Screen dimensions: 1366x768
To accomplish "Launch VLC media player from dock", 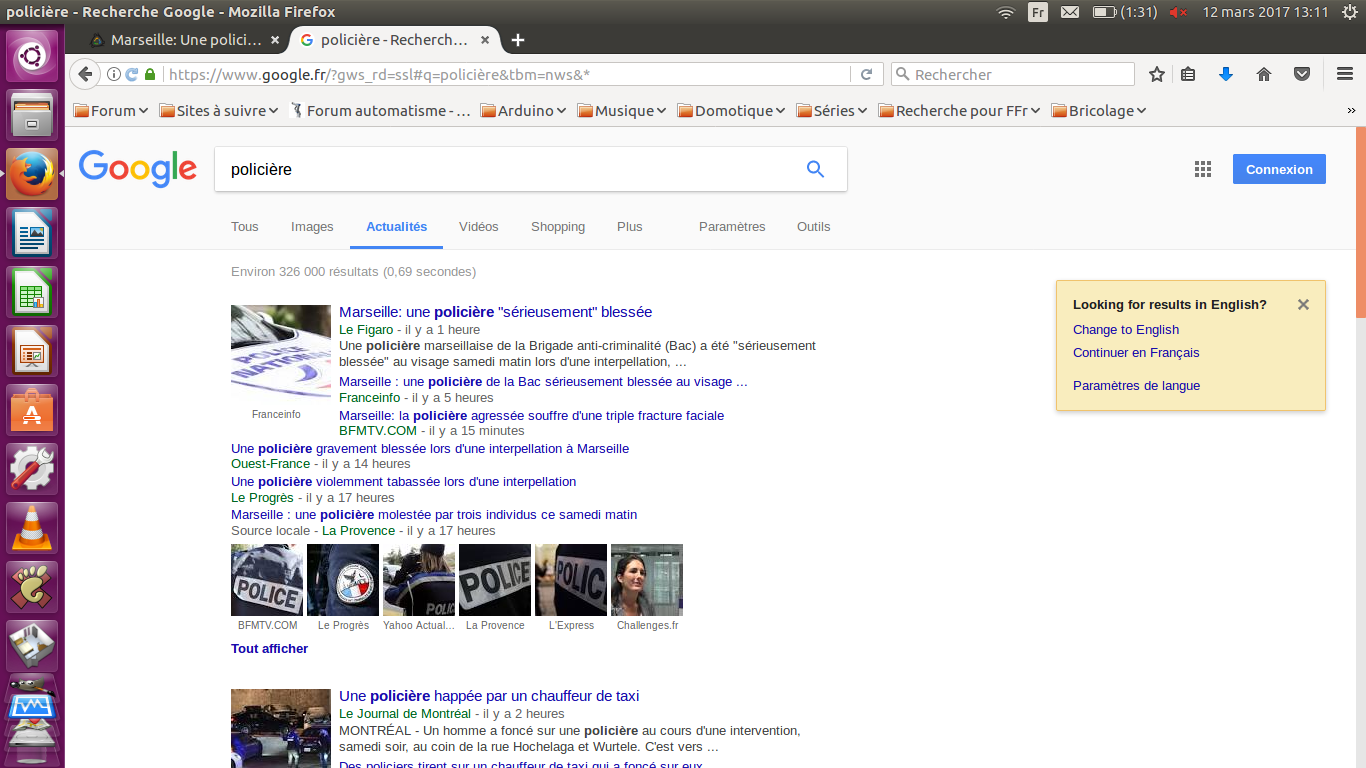I will click(x=33, y=529).
